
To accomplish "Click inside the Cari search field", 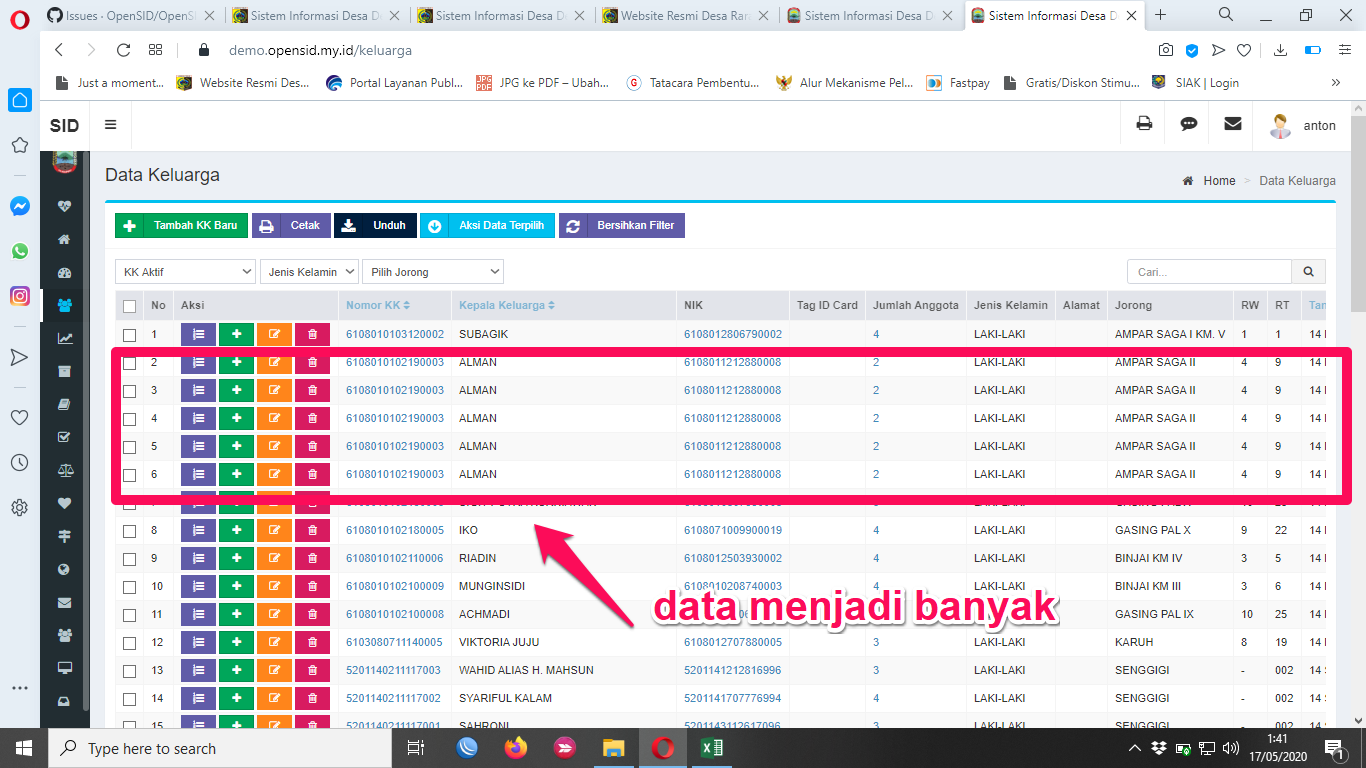I will (1209, 271).
